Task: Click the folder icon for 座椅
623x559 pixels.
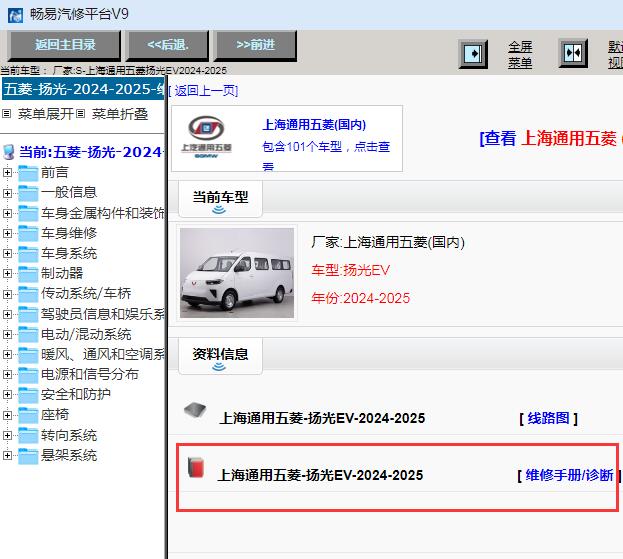Action: (28, 415)
